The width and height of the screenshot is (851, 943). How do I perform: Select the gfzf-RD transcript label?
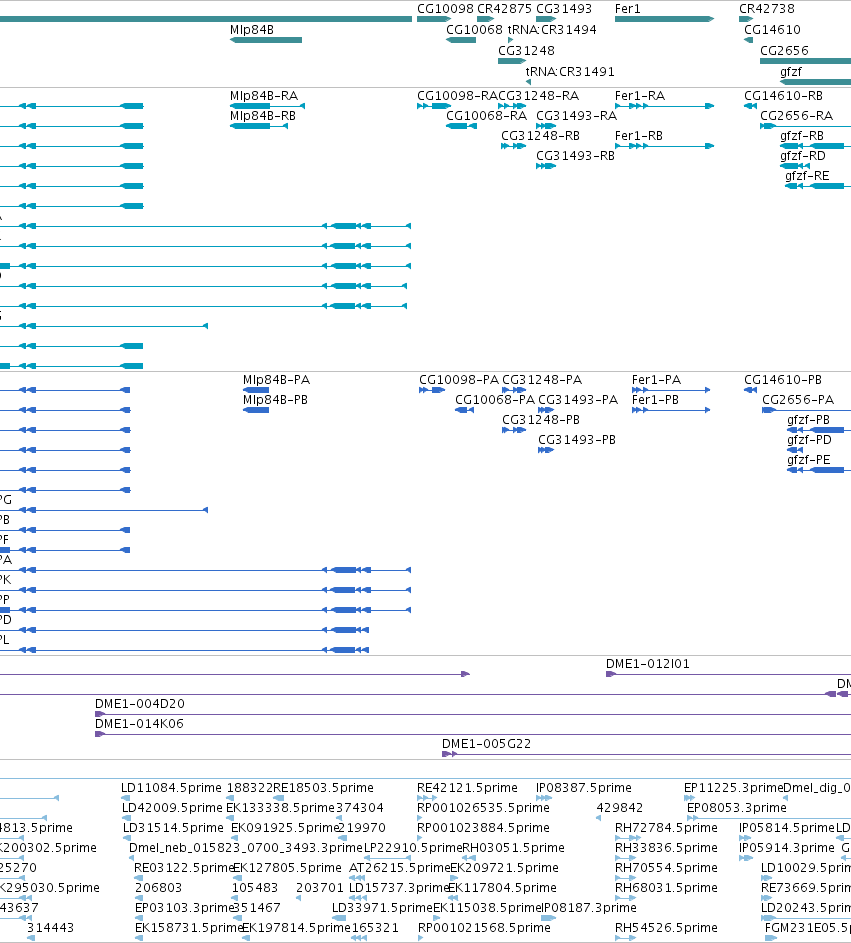pos(802,156)
